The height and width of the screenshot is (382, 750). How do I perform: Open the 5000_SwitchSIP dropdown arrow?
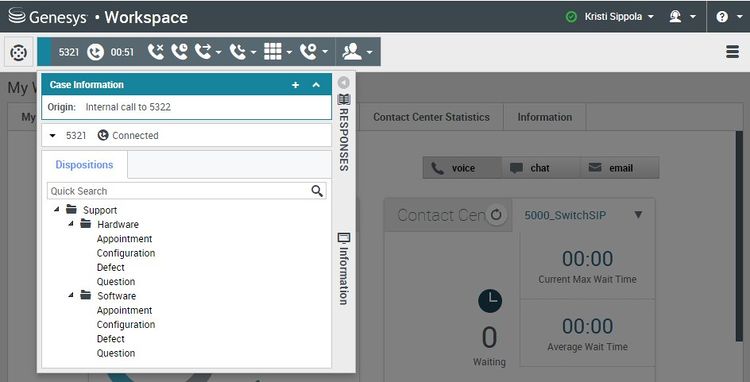tap(638, 215)
